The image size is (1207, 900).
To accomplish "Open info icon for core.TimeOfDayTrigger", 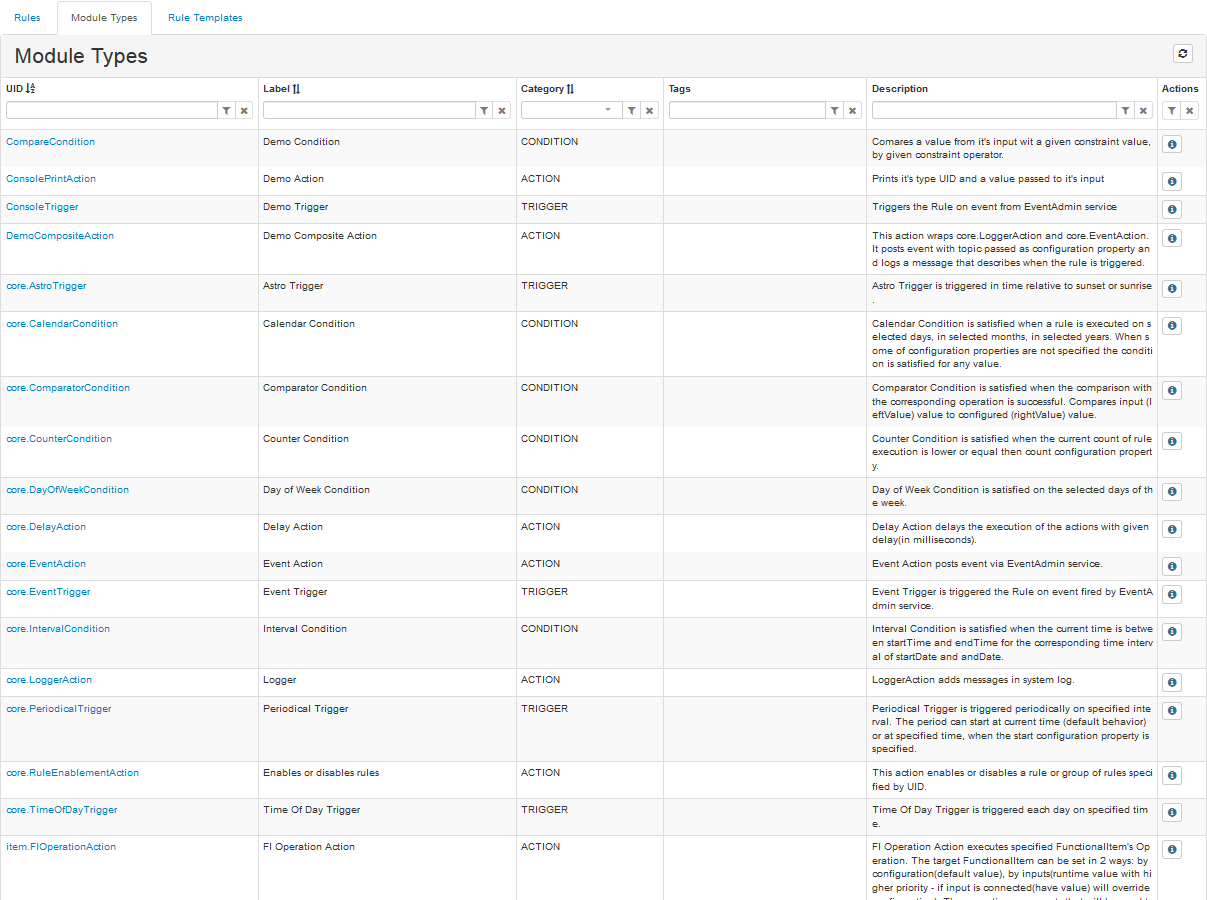I will (1171, 812).
